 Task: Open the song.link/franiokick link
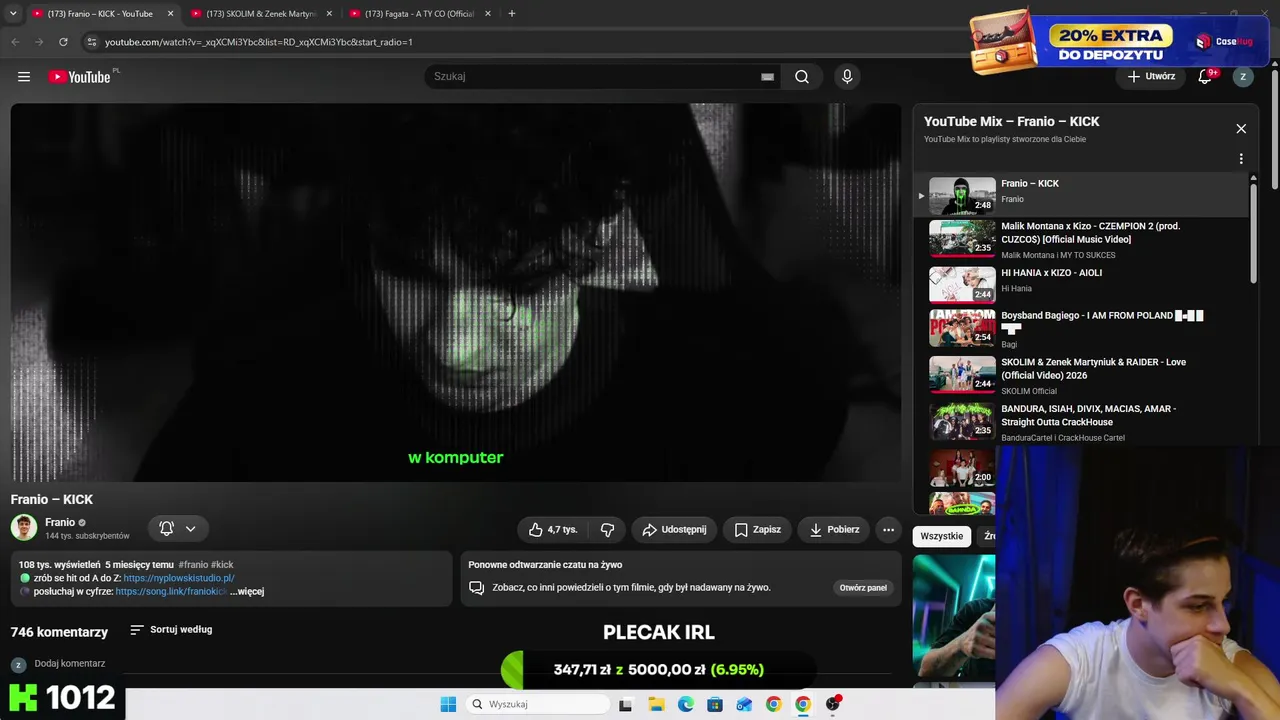[x=171, y=592]
